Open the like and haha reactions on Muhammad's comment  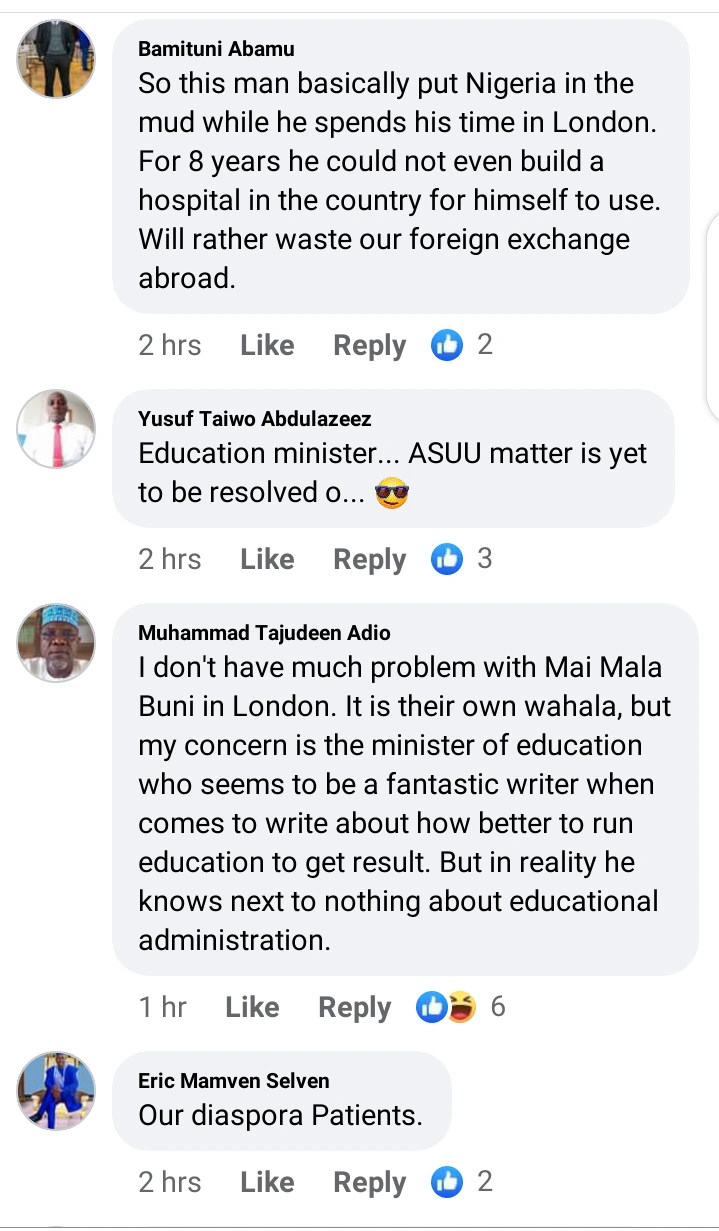pos(445,1007)
